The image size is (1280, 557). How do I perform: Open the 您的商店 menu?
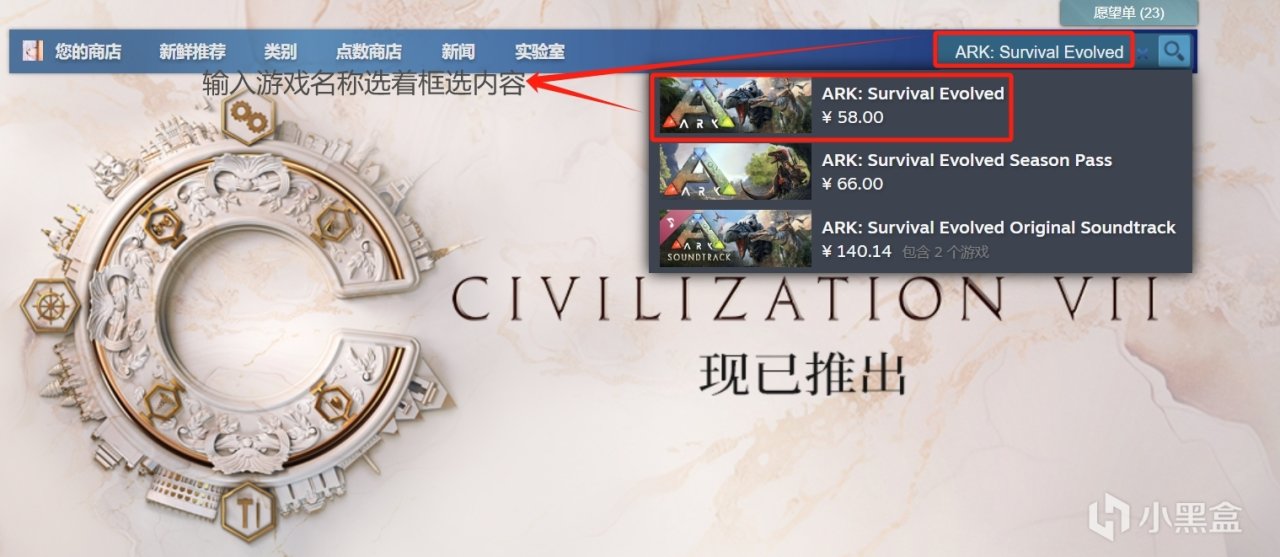point(88,52)
